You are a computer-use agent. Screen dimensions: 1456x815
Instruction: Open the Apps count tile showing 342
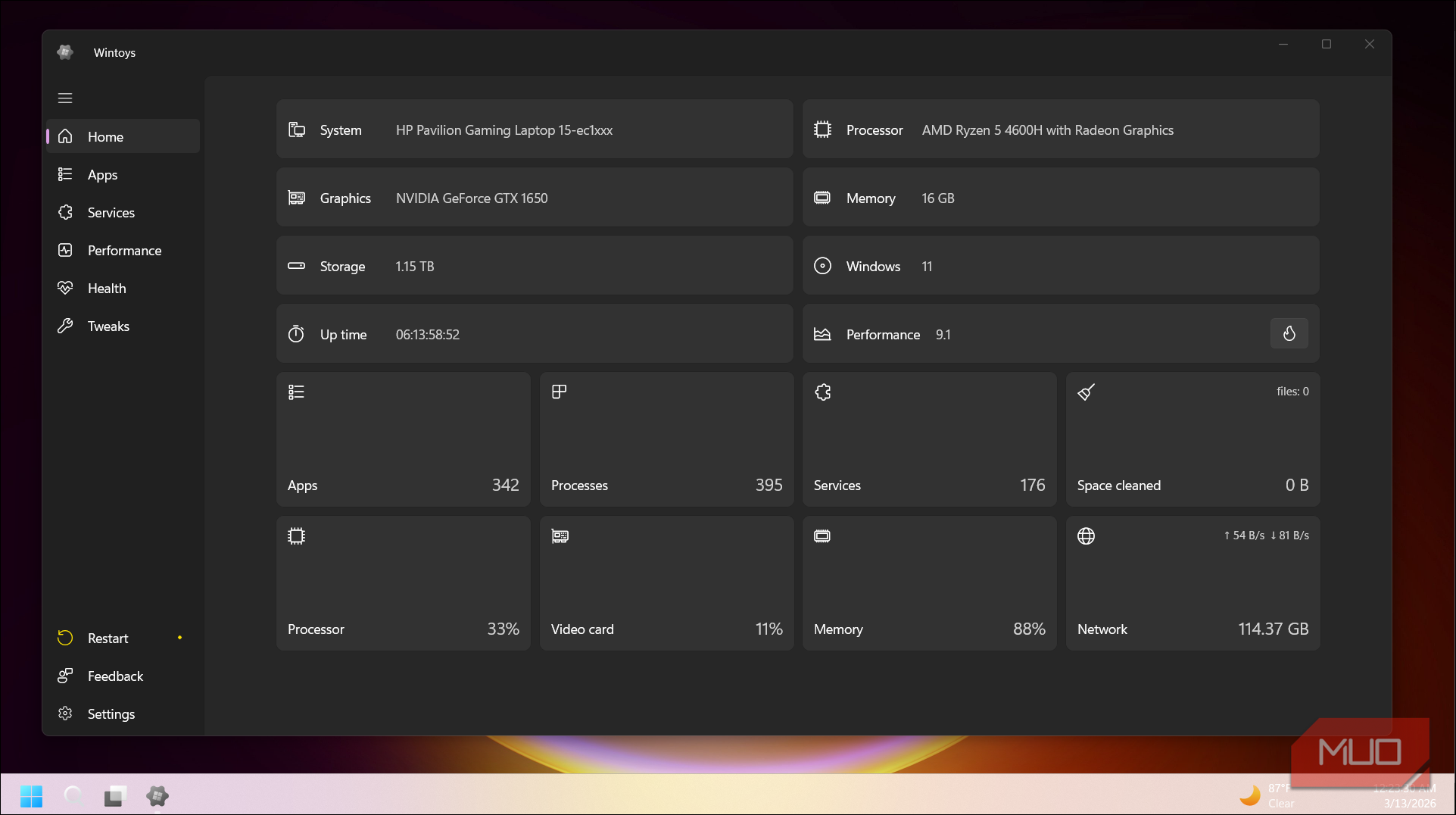pos(403,439)
